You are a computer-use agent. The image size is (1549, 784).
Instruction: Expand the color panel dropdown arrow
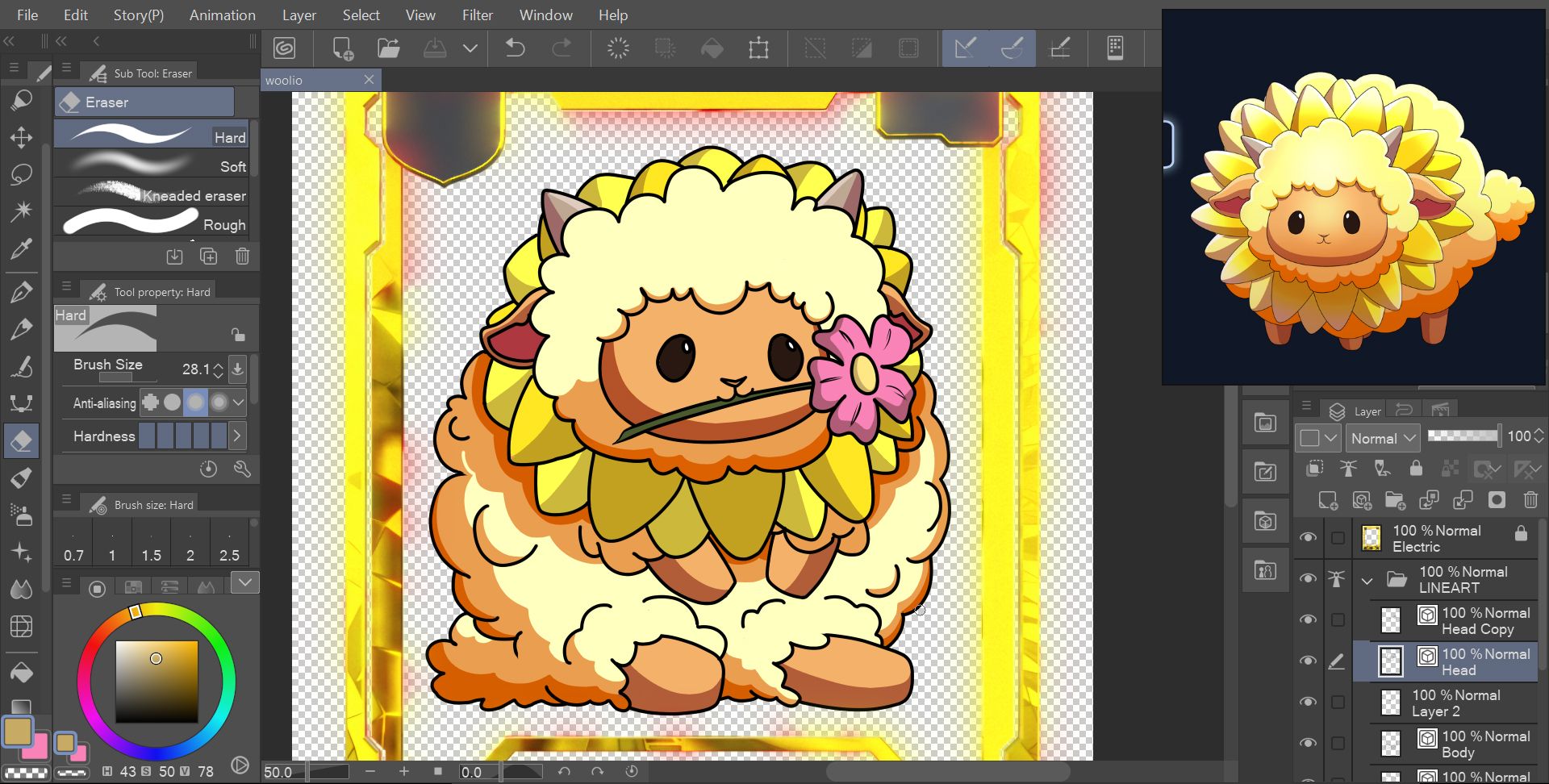(244, 582)
